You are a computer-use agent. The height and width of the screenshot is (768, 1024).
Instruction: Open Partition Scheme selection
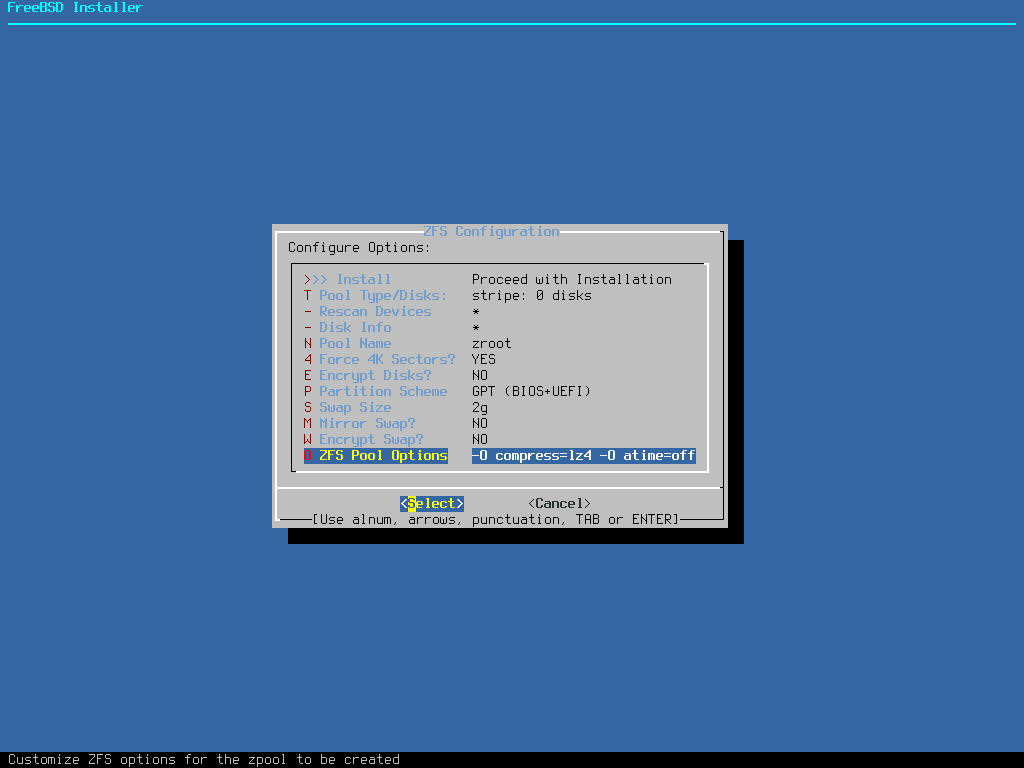tap(383, 391)
